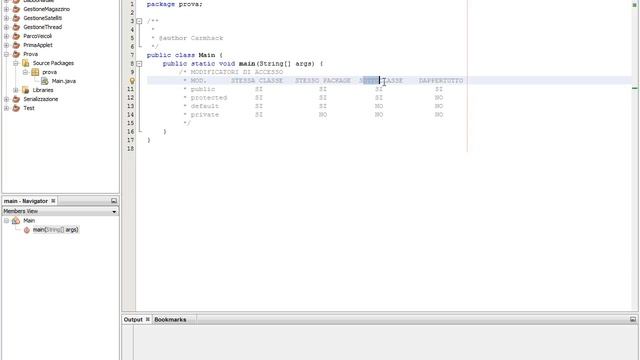Click the GestioneThread project folder icon
The width and height of the screenshot is (640, 360).
click(x=16, y=27)
